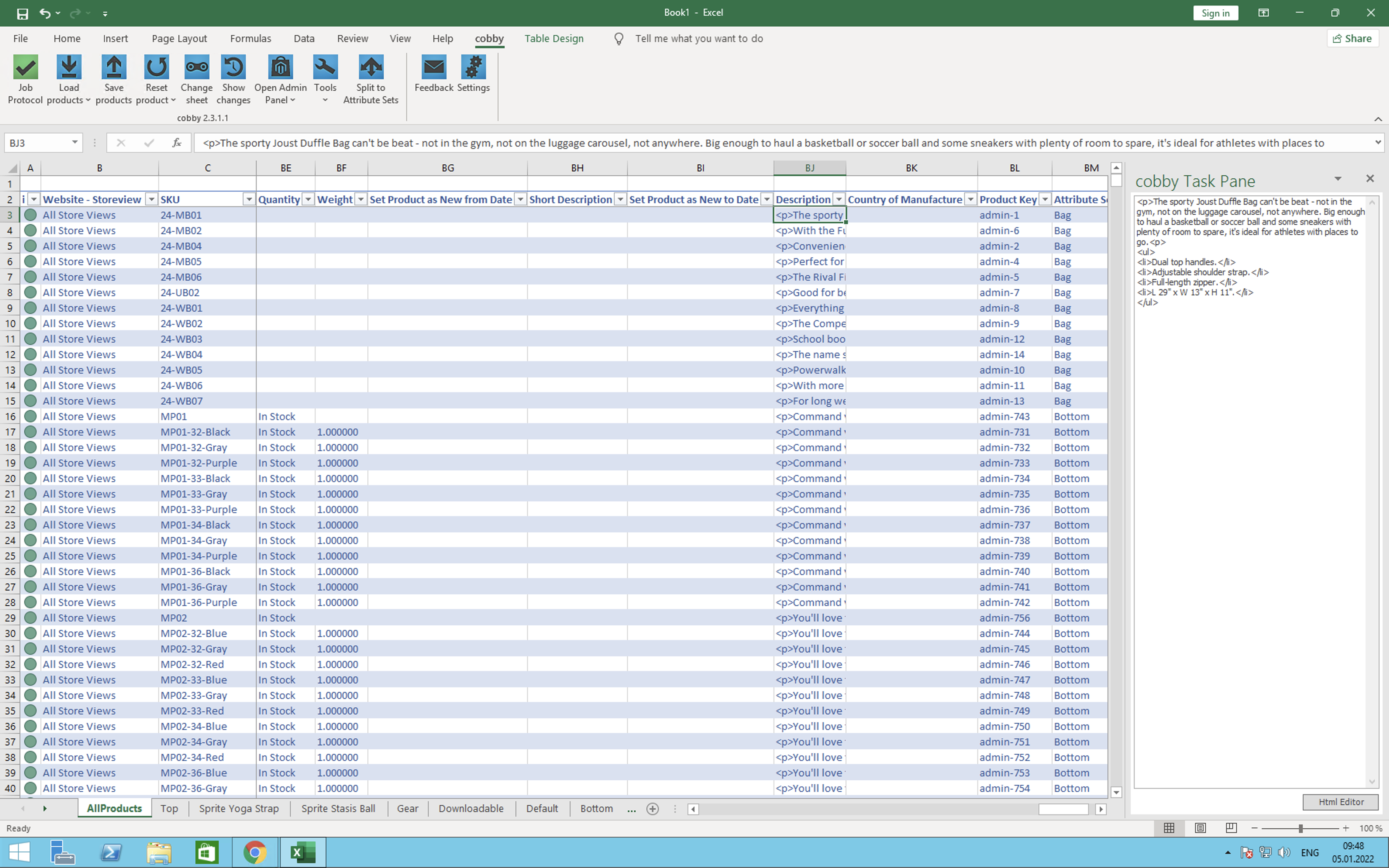Click the Reset product icon

(x=156, y=68)
